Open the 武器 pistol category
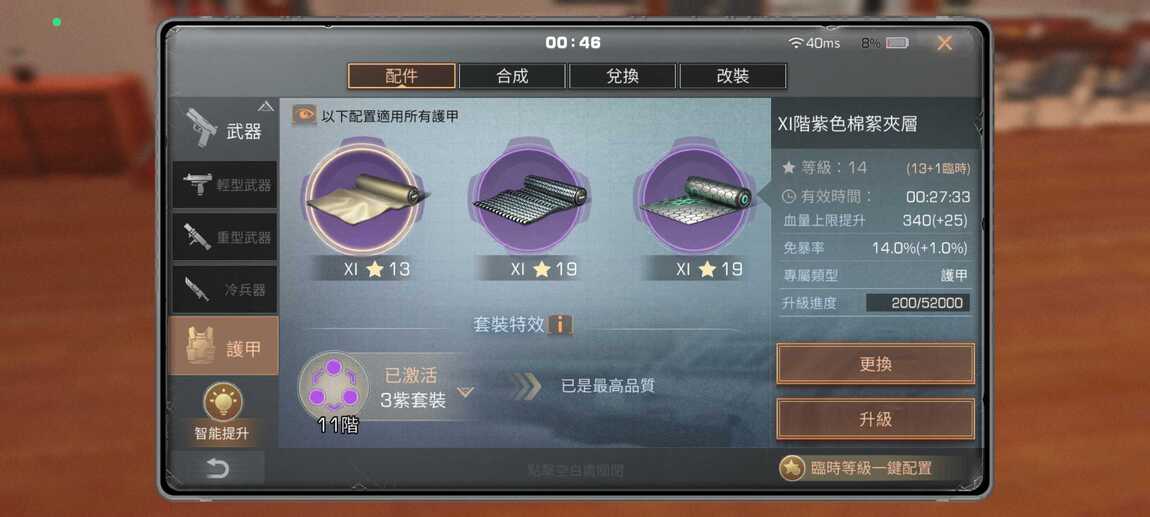The width and height of the screenshot is (1150, 517). click(224, 129)
